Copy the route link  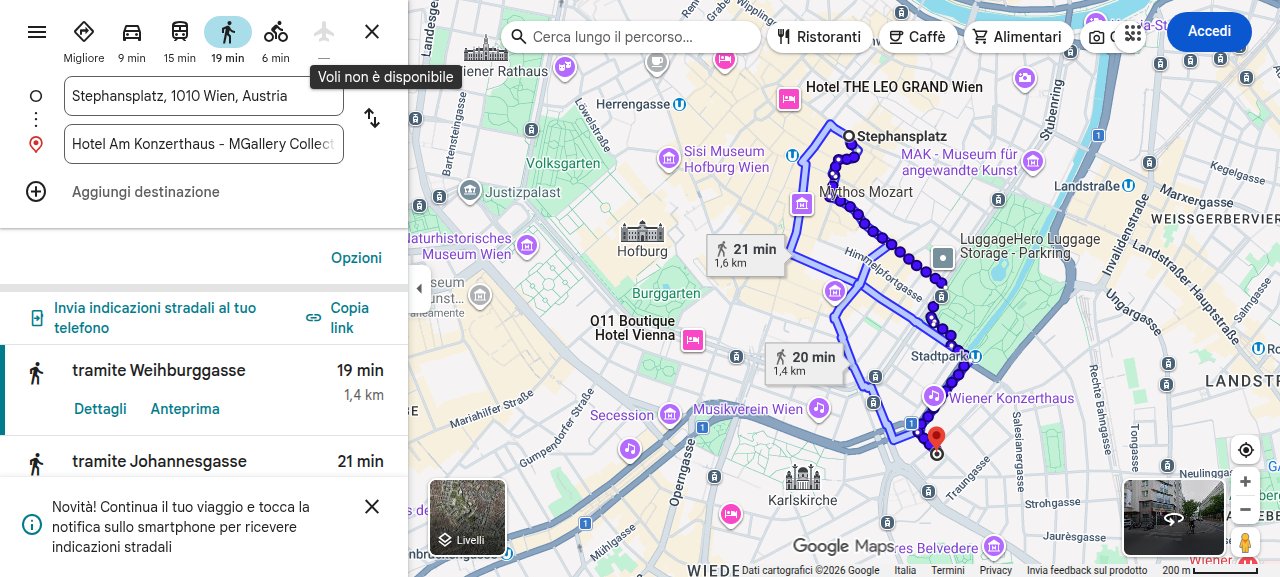click(x=338, y=318)
